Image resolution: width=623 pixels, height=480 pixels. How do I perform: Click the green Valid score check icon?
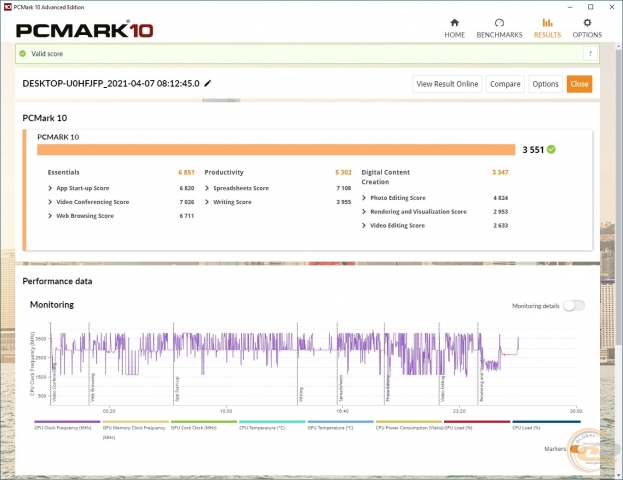pyautogui.click(x=23, y=53)
